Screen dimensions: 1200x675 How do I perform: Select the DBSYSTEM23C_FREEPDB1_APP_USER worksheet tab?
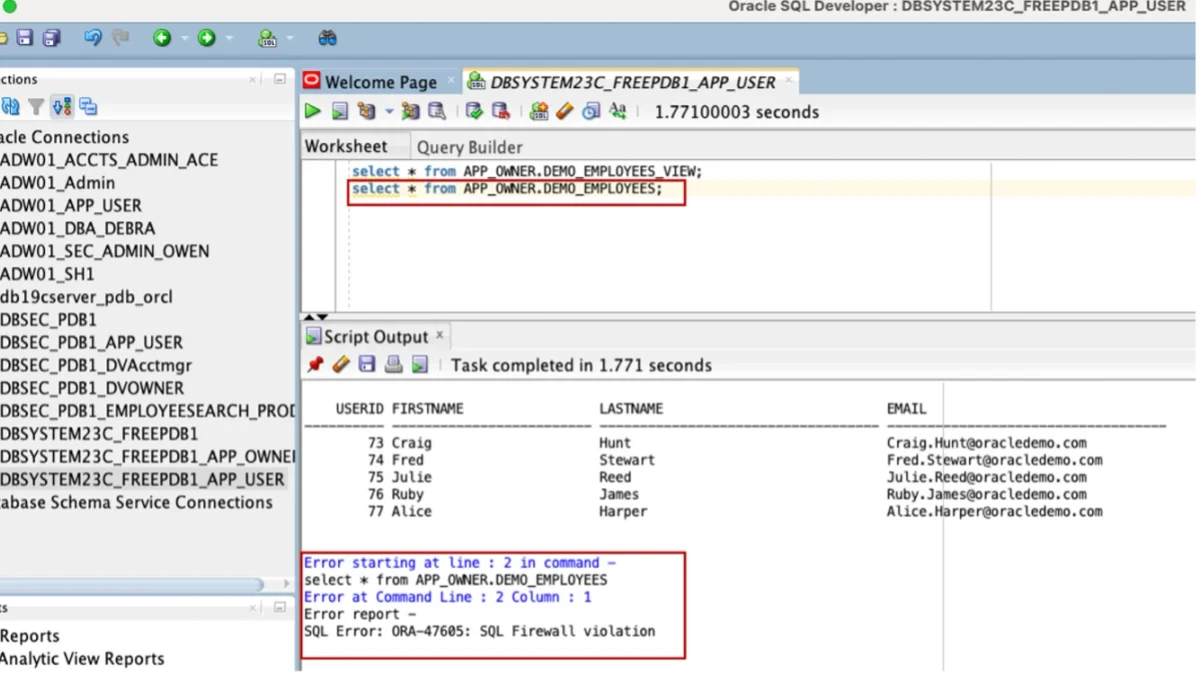click(x=632, y=82)
